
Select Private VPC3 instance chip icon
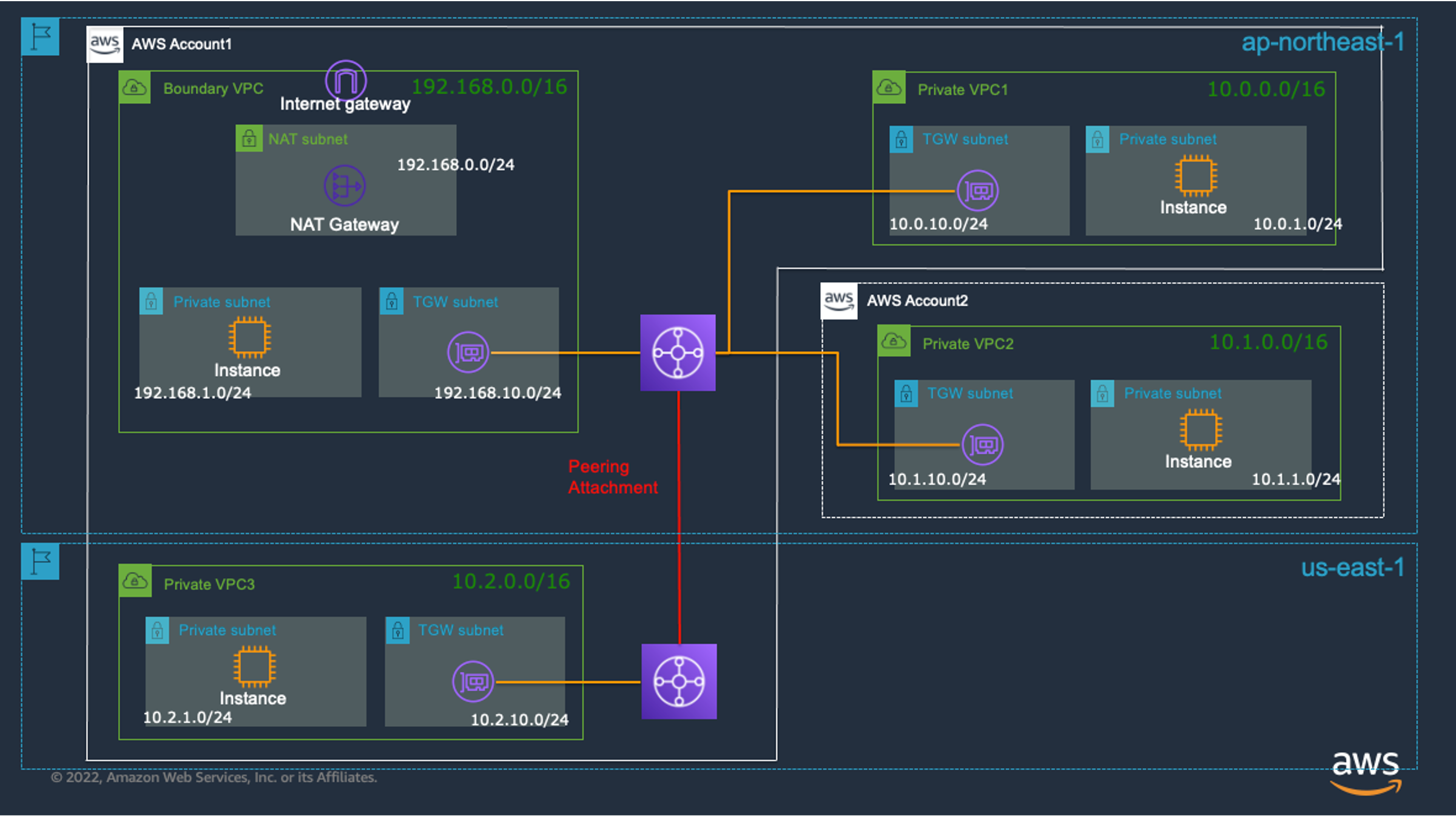[254, 666]
